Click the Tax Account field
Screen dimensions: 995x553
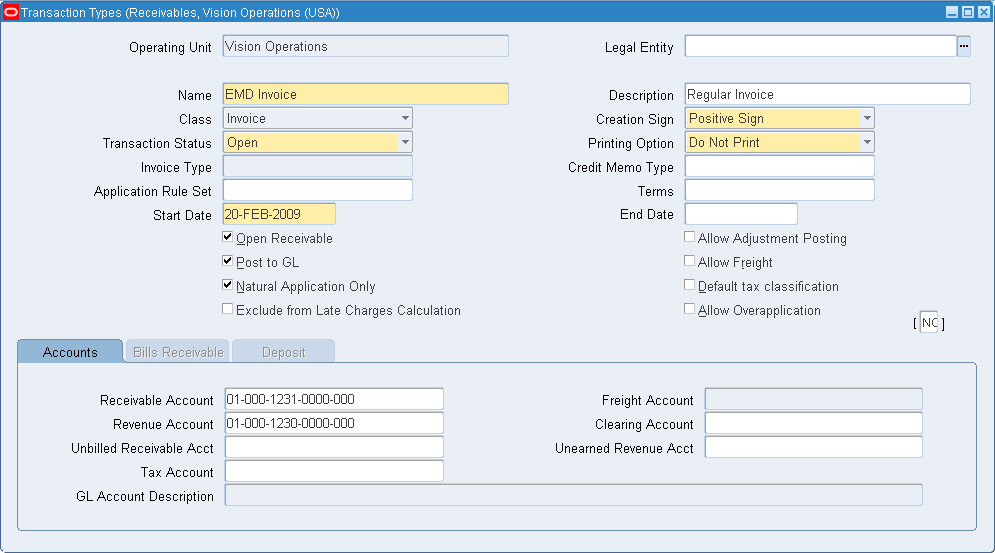(334, 472)
